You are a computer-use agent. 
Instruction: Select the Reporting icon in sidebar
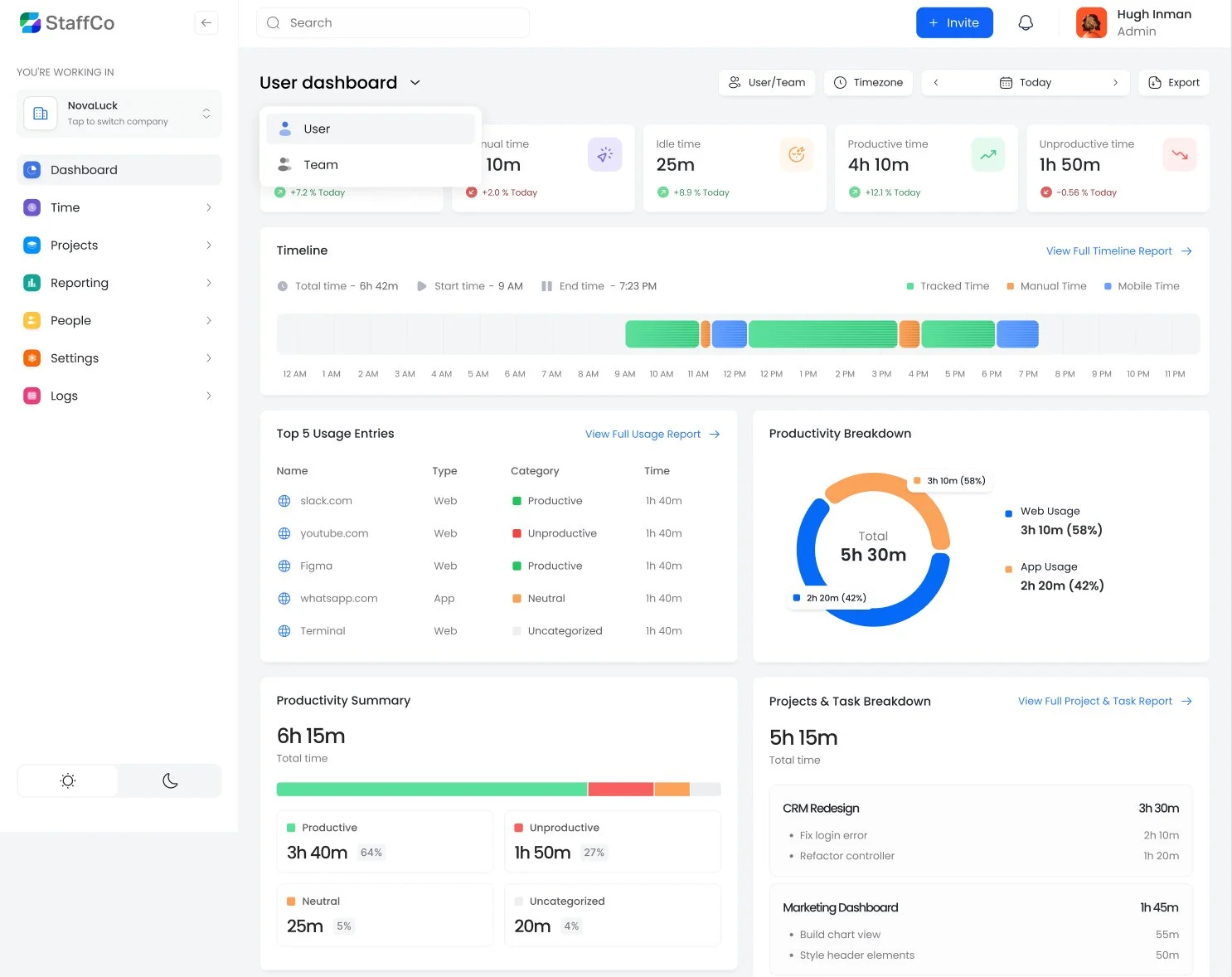pos(32,283)
